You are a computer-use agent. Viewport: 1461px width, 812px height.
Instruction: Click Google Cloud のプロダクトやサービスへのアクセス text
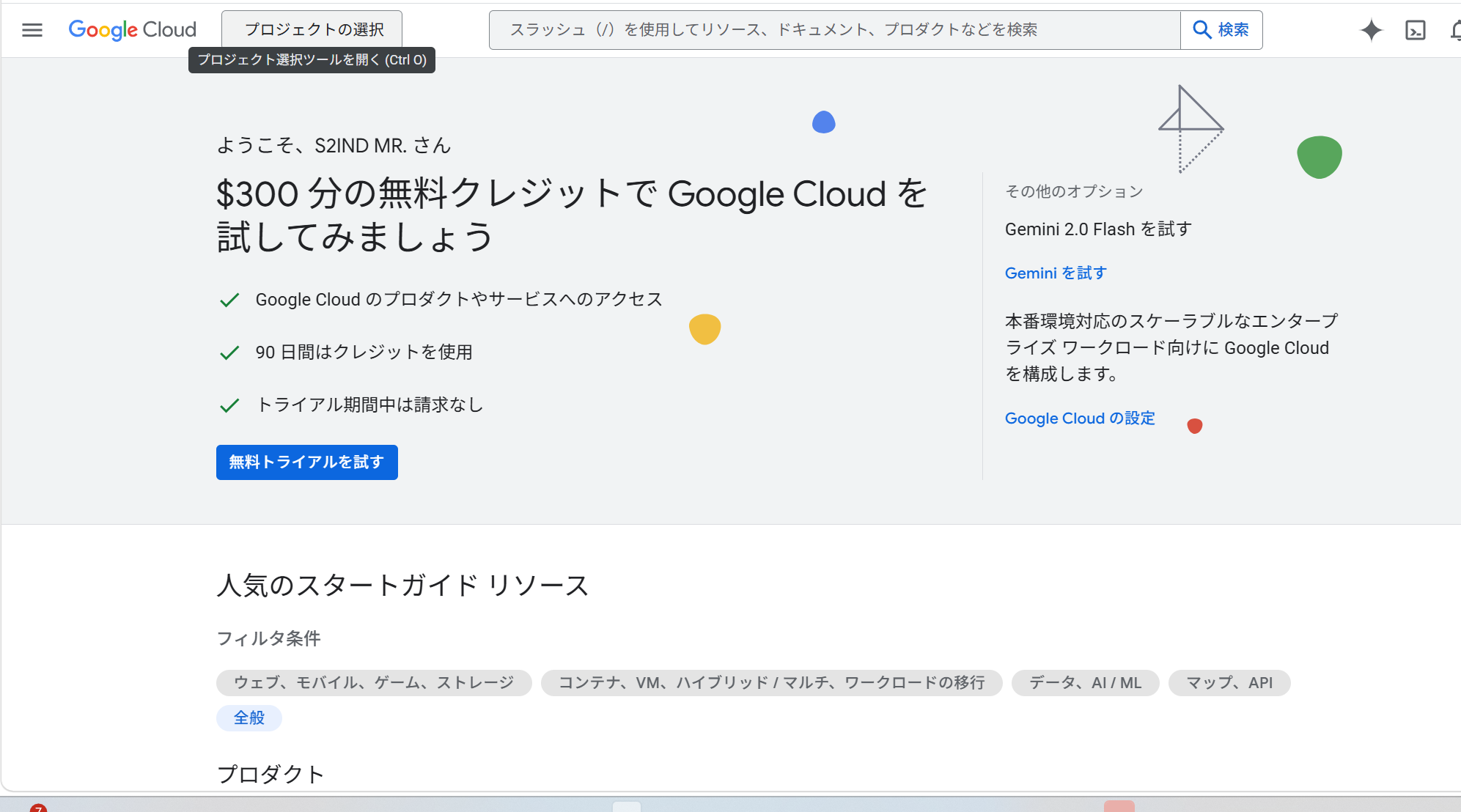[x=459, y=300]
